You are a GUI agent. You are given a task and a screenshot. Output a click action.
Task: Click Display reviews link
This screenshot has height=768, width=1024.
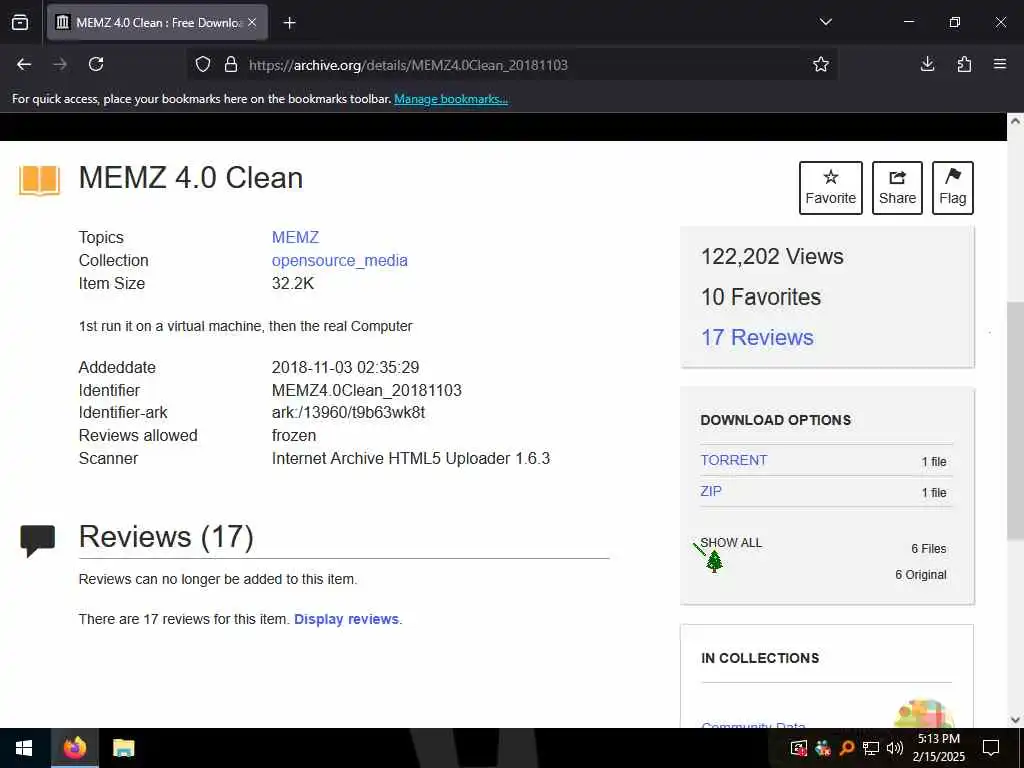click(x=346, y=619)
